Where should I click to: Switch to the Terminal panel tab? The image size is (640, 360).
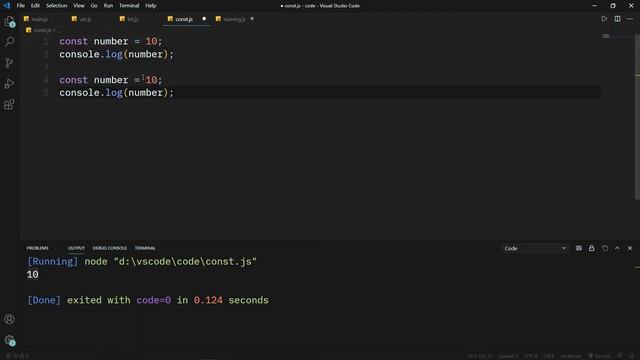(145, 248)
